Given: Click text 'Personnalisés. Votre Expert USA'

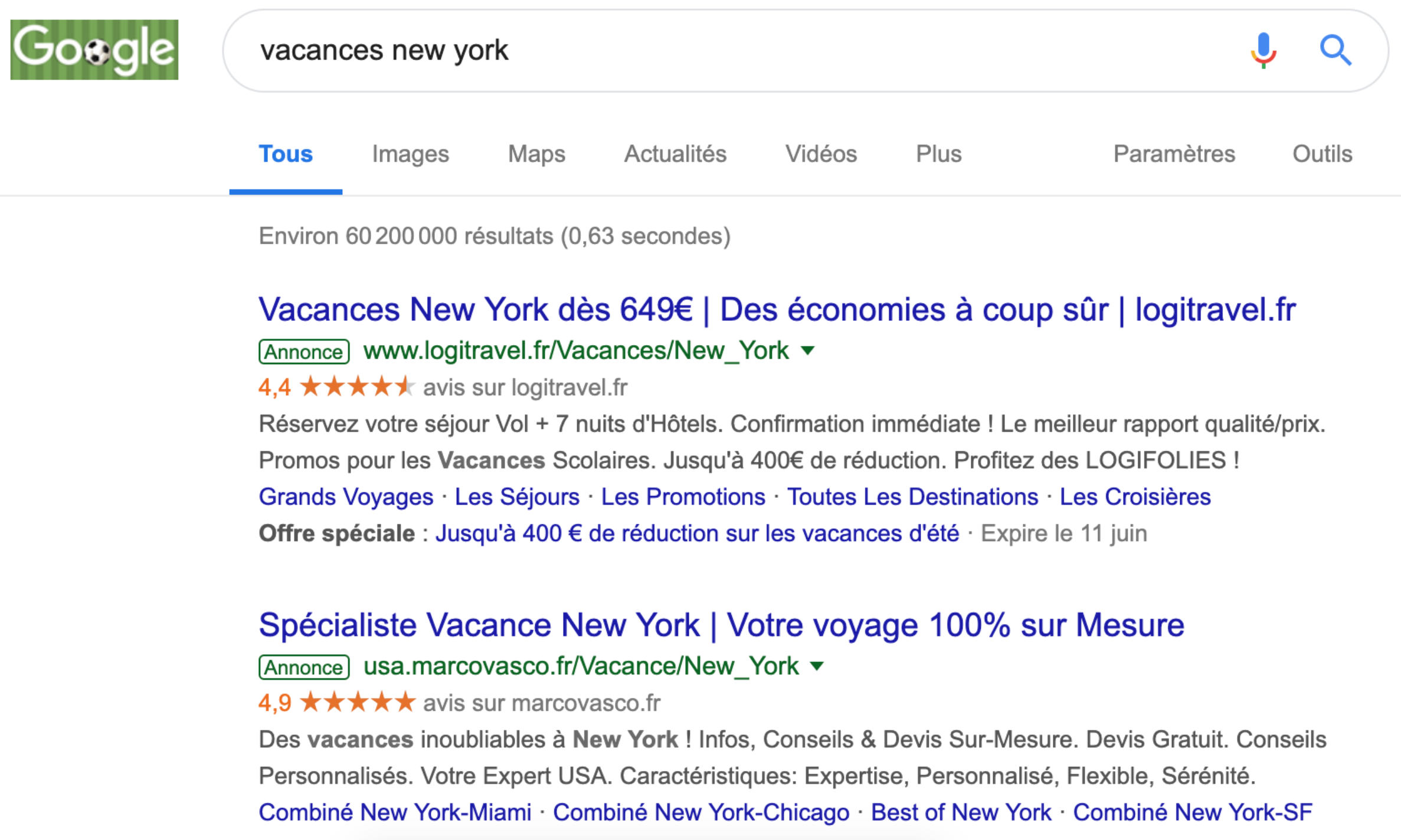Looking at the screenshot, I should [x=433, y=776].
